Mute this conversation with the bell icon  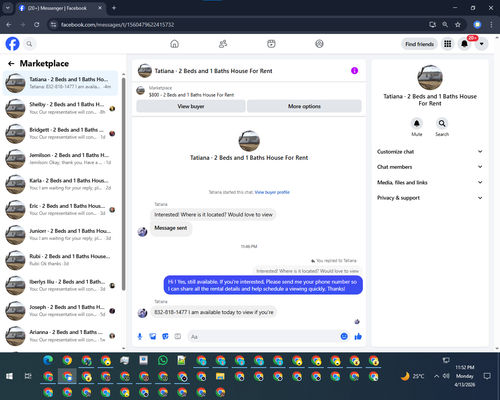point(417,123)
